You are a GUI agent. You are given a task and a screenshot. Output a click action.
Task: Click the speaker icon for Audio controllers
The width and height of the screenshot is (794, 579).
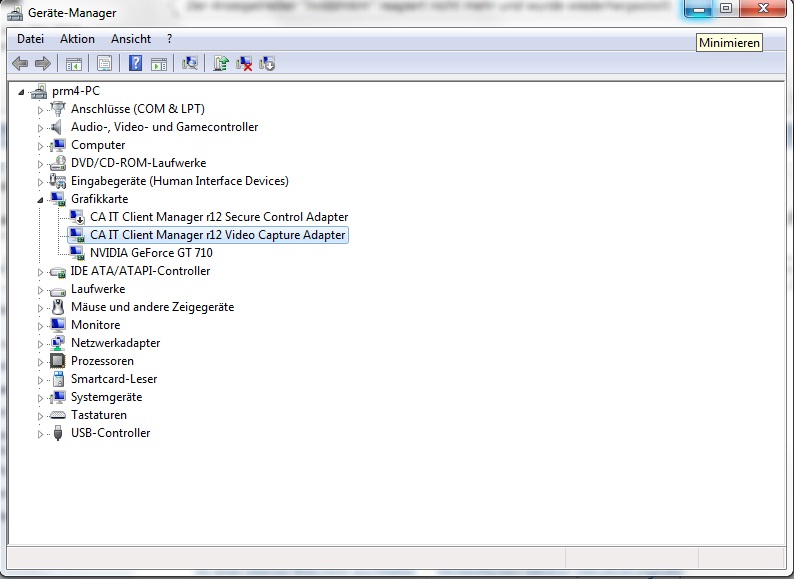pyautogui.click(x=57, y=127)
